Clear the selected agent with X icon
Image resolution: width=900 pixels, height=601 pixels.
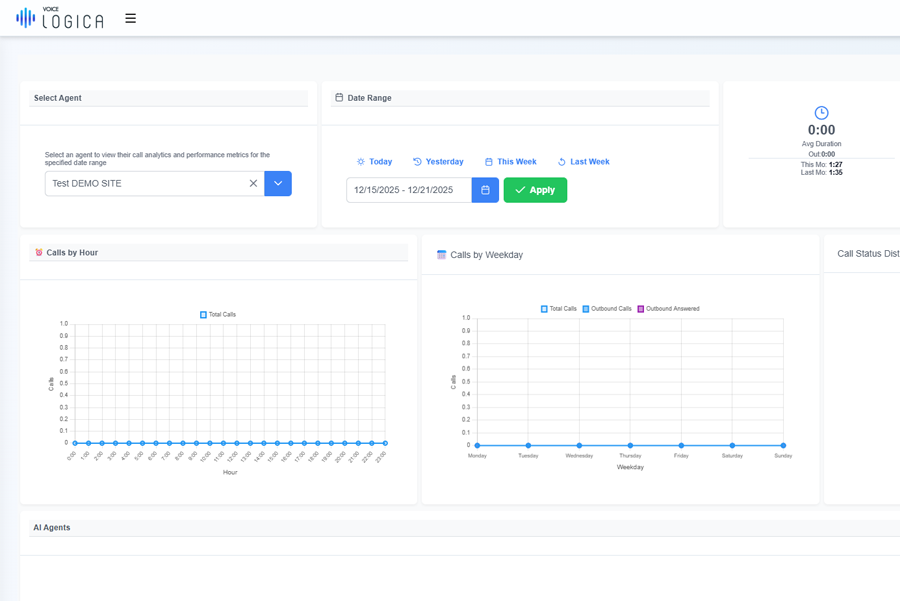(x=253, y=183)
